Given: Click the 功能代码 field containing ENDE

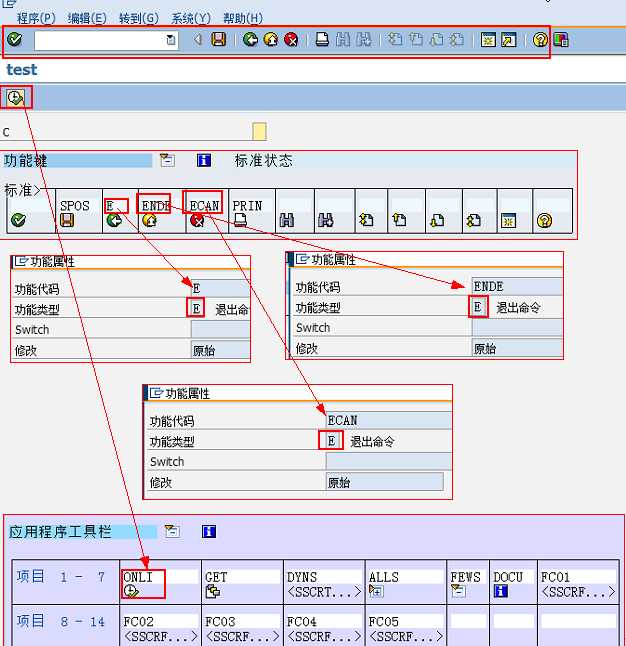Looking at the screenshot, I should tap(516, 287).
